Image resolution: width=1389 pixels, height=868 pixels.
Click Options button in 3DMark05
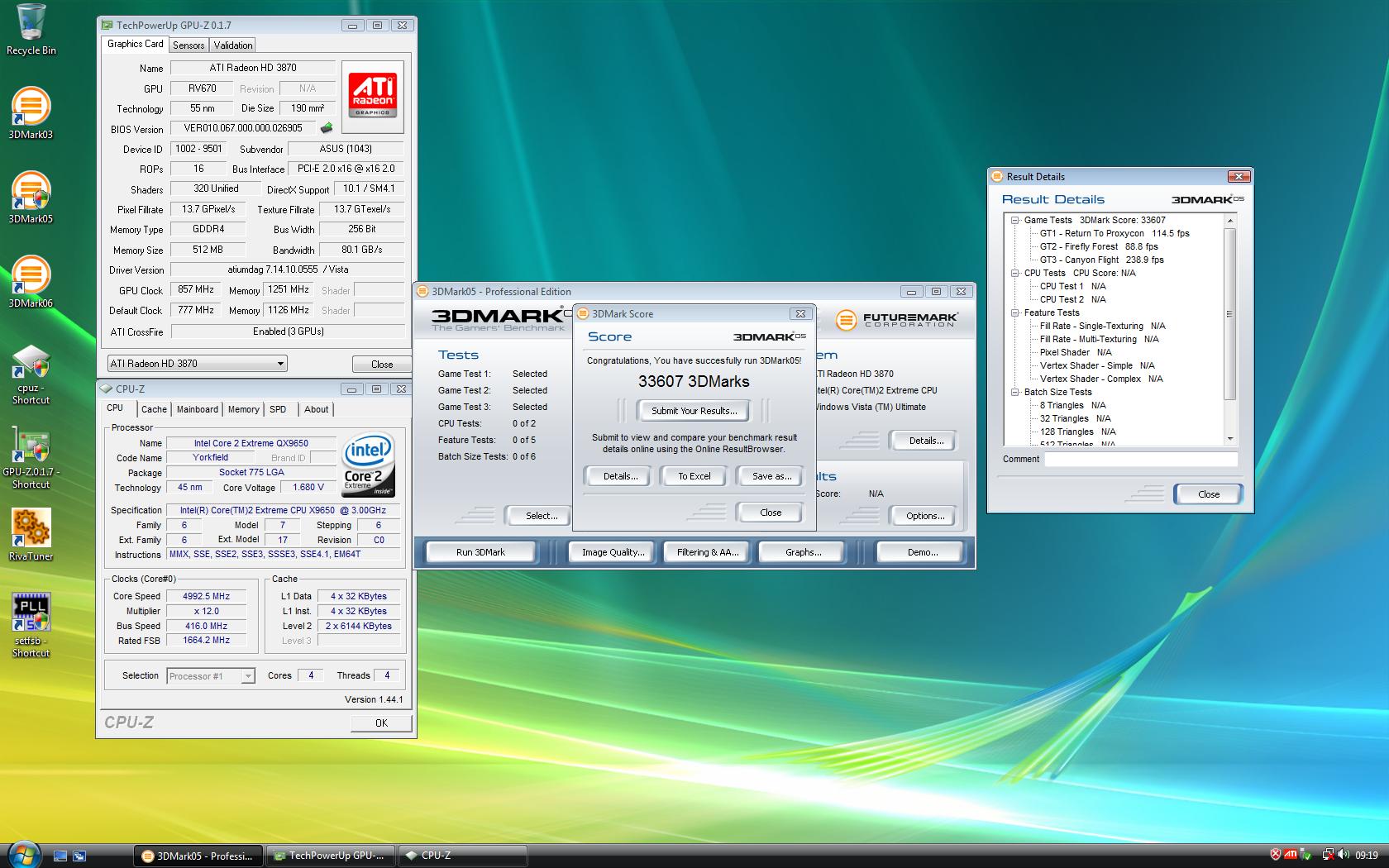[925, 516]
